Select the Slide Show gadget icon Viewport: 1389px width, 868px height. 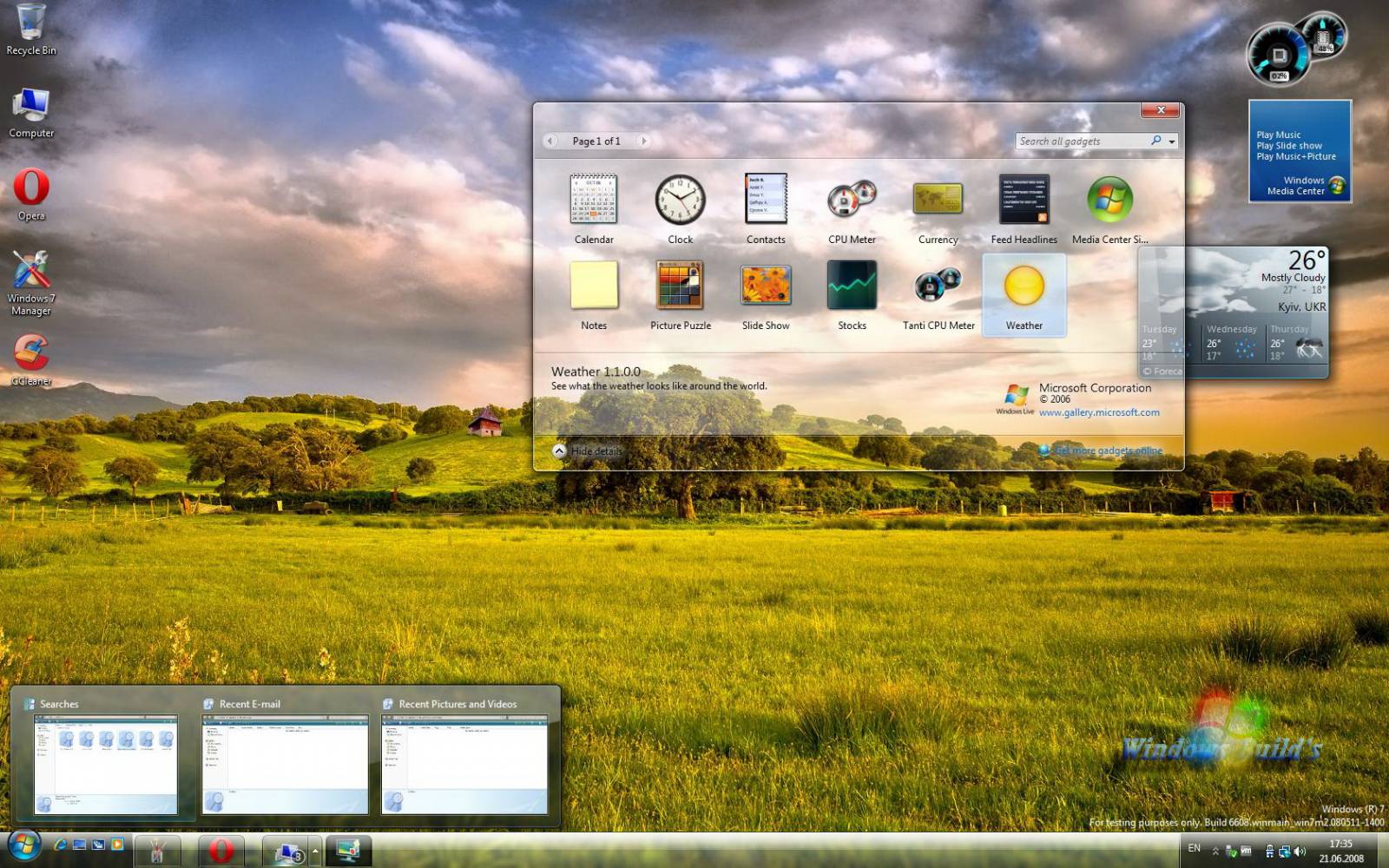click(x=766, y=285)
